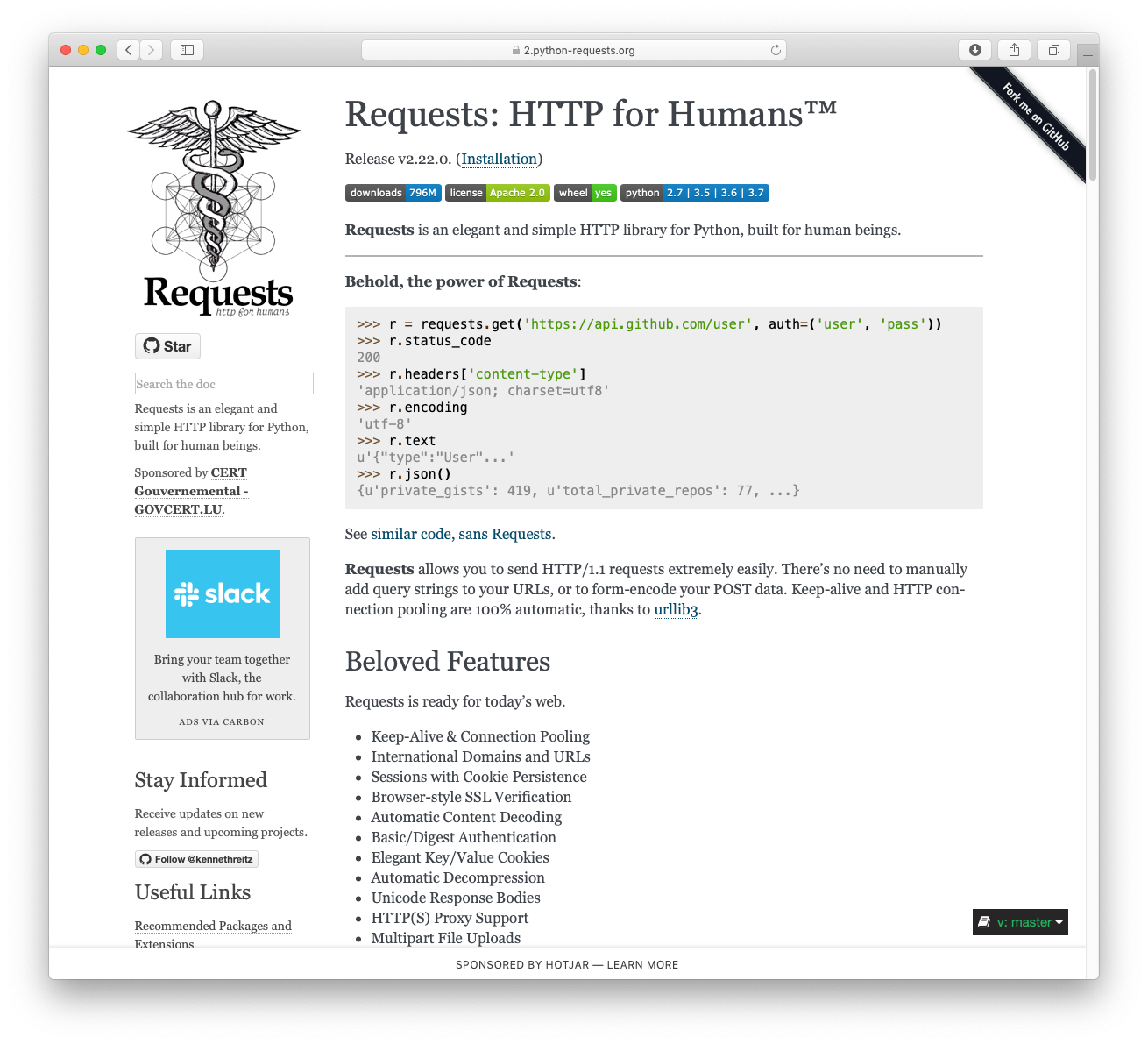The image size is (1148, 1044).
Task: Open the Safari downloads icon
Action: click(x=974, y=50)
